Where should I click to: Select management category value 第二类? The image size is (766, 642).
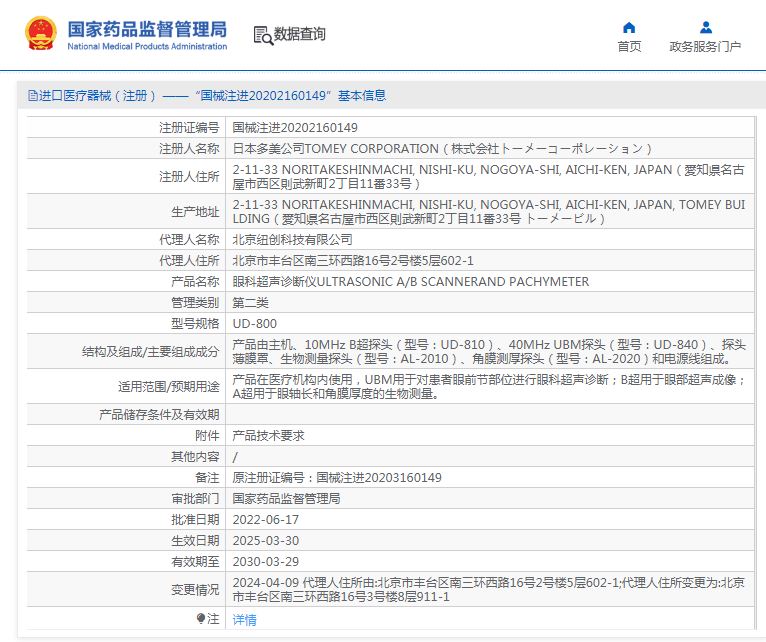[x=251, y=302]
